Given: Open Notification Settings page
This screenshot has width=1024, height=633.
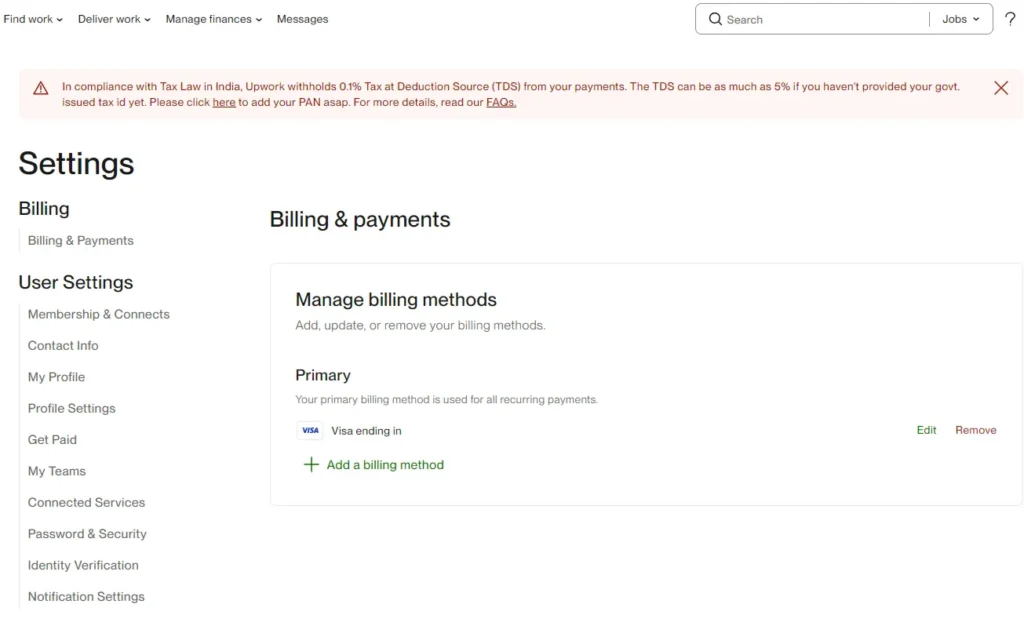Looking at the screenshot, I should point(86,596).
